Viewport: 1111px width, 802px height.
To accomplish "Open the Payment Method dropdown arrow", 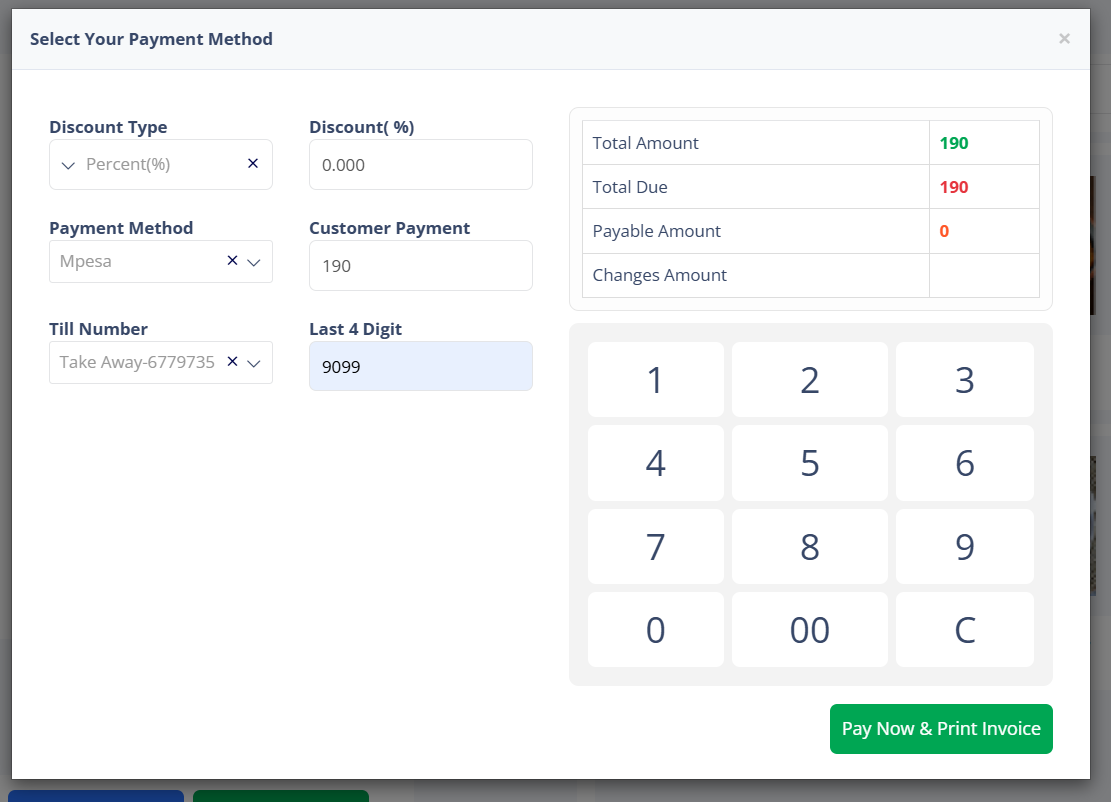I will click(x=254, y=262).
